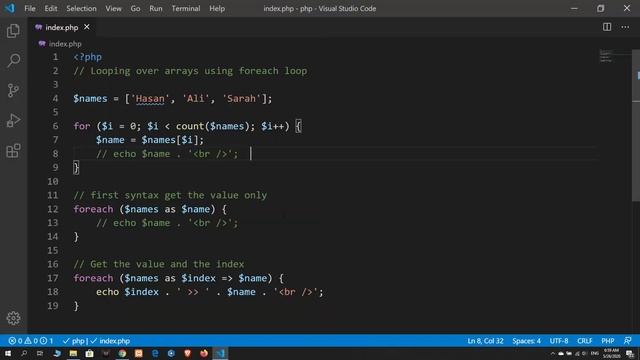Click the 'Hasan' string with squiggle underline
The image size is (640, 360).
click(x=150, y=98)
